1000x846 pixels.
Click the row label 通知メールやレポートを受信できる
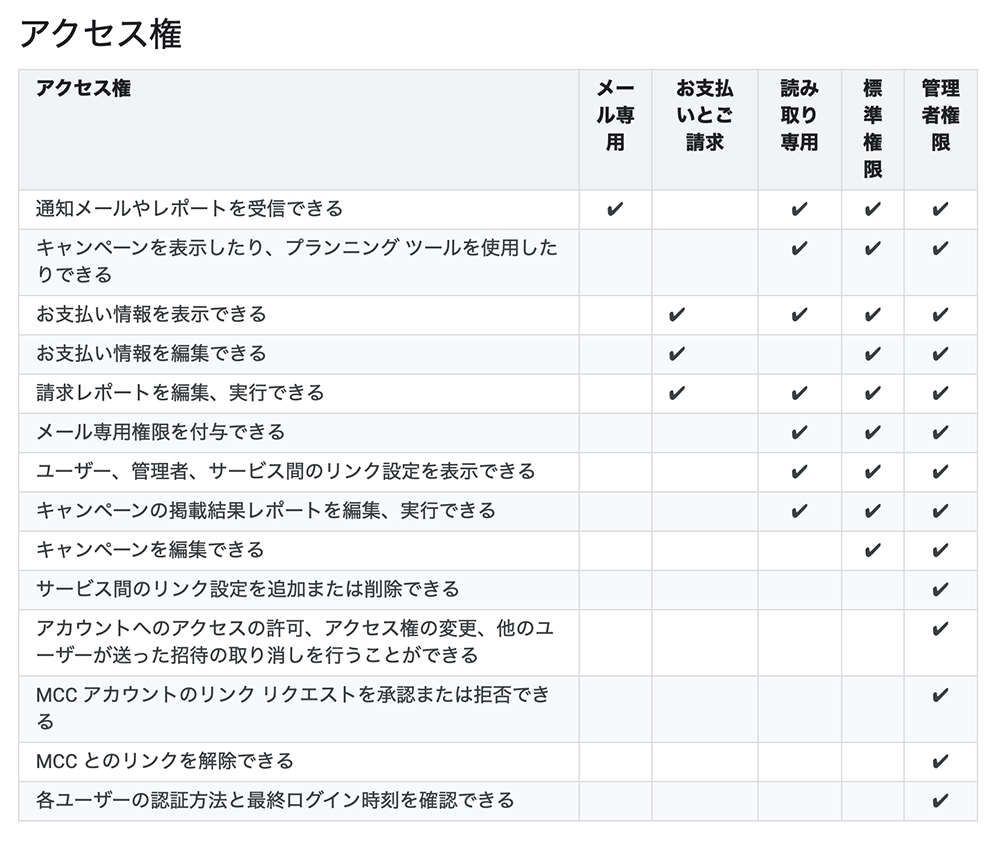(189, 208)
